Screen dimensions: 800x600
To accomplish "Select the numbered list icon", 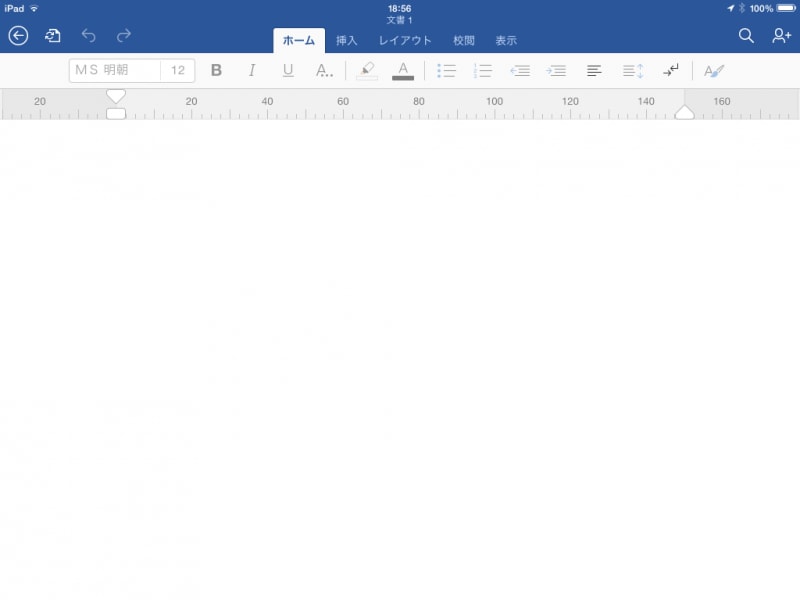I will 484,70.
